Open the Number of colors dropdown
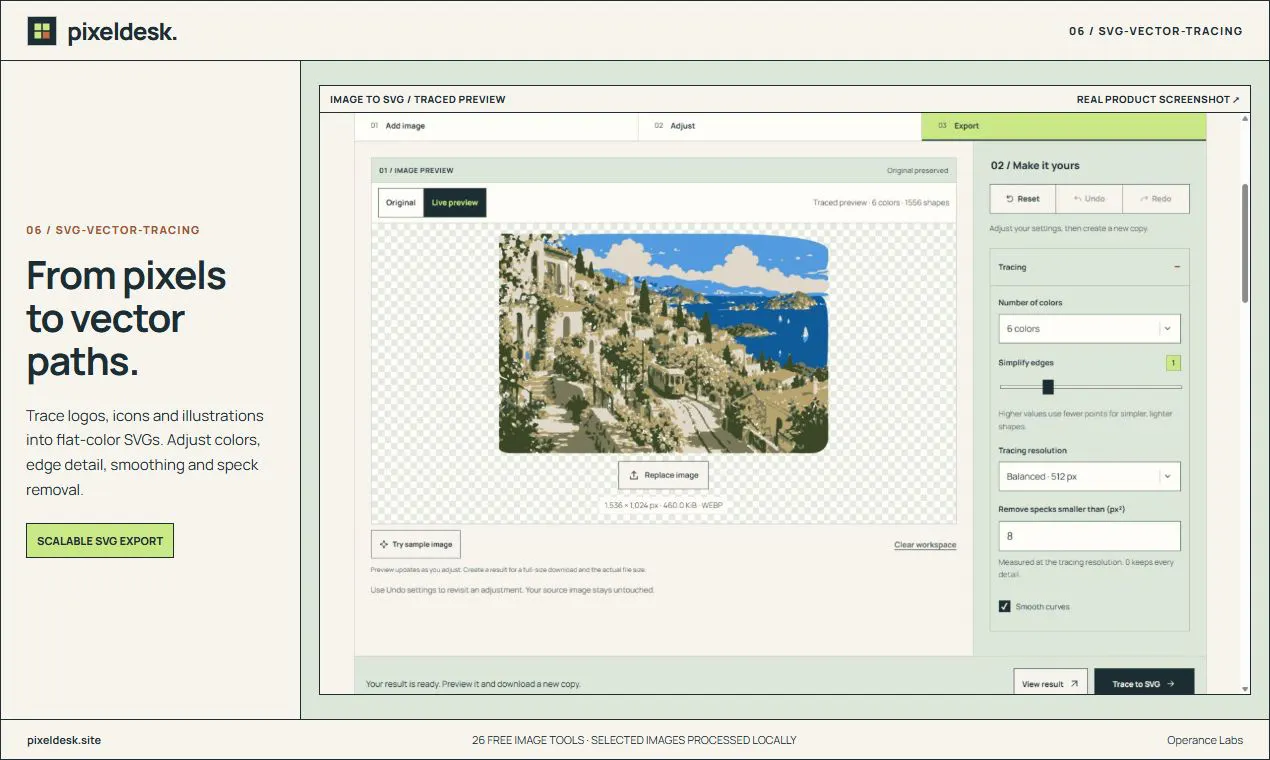The image size is (1270, 760). 1089,329
